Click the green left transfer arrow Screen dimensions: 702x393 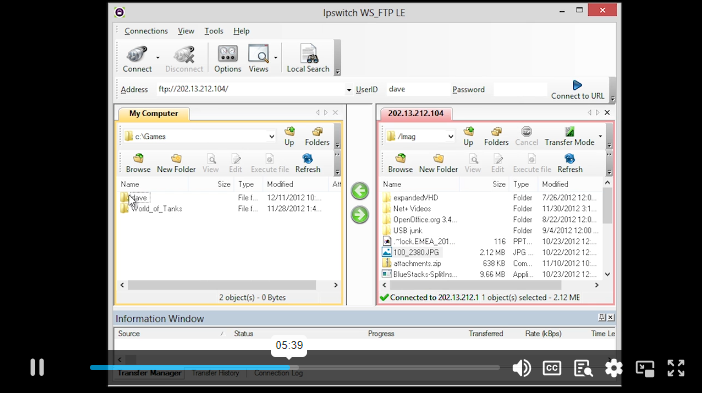[x=360, y=191]
